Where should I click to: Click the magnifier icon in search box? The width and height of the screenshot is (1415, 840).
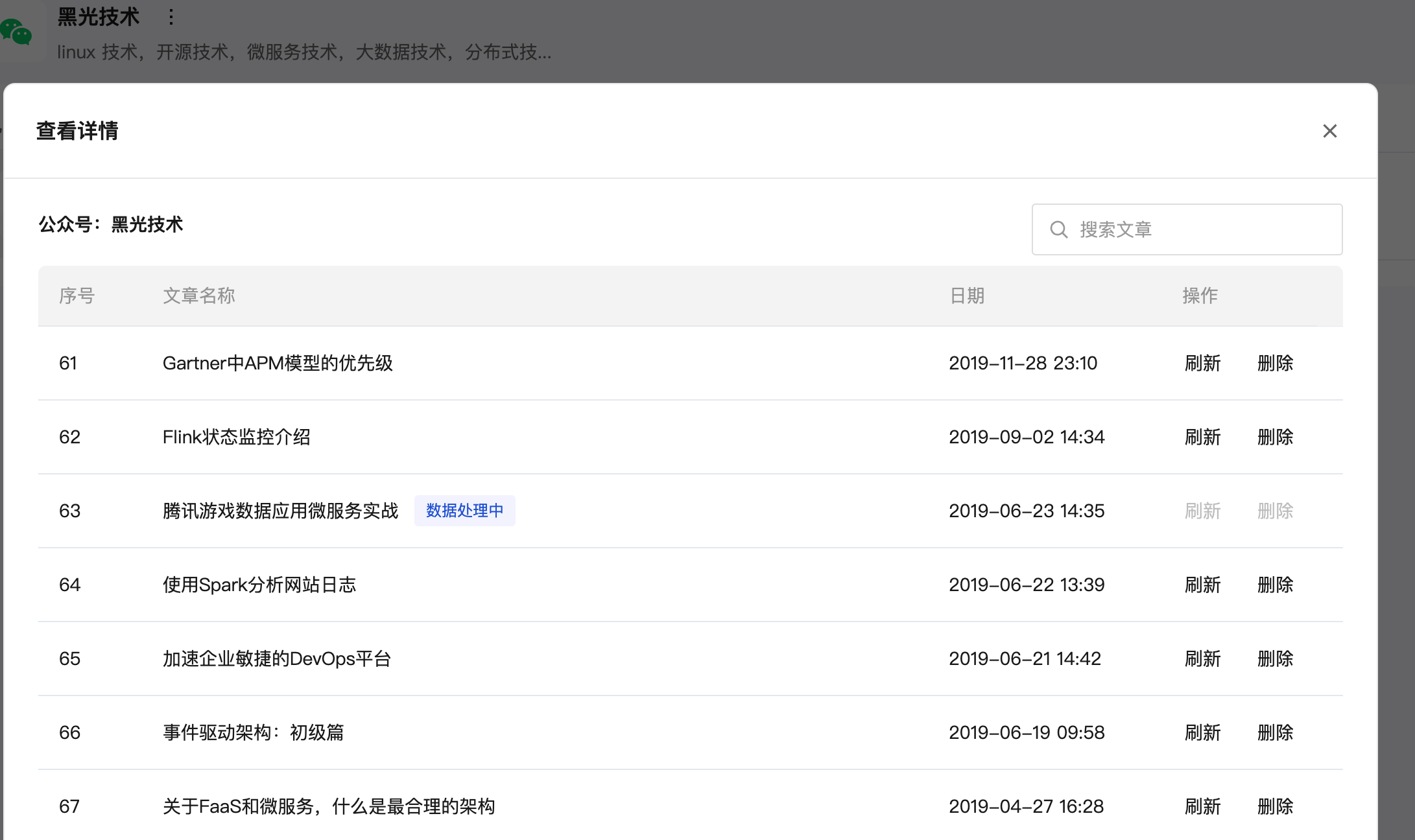coord(1058,229)
